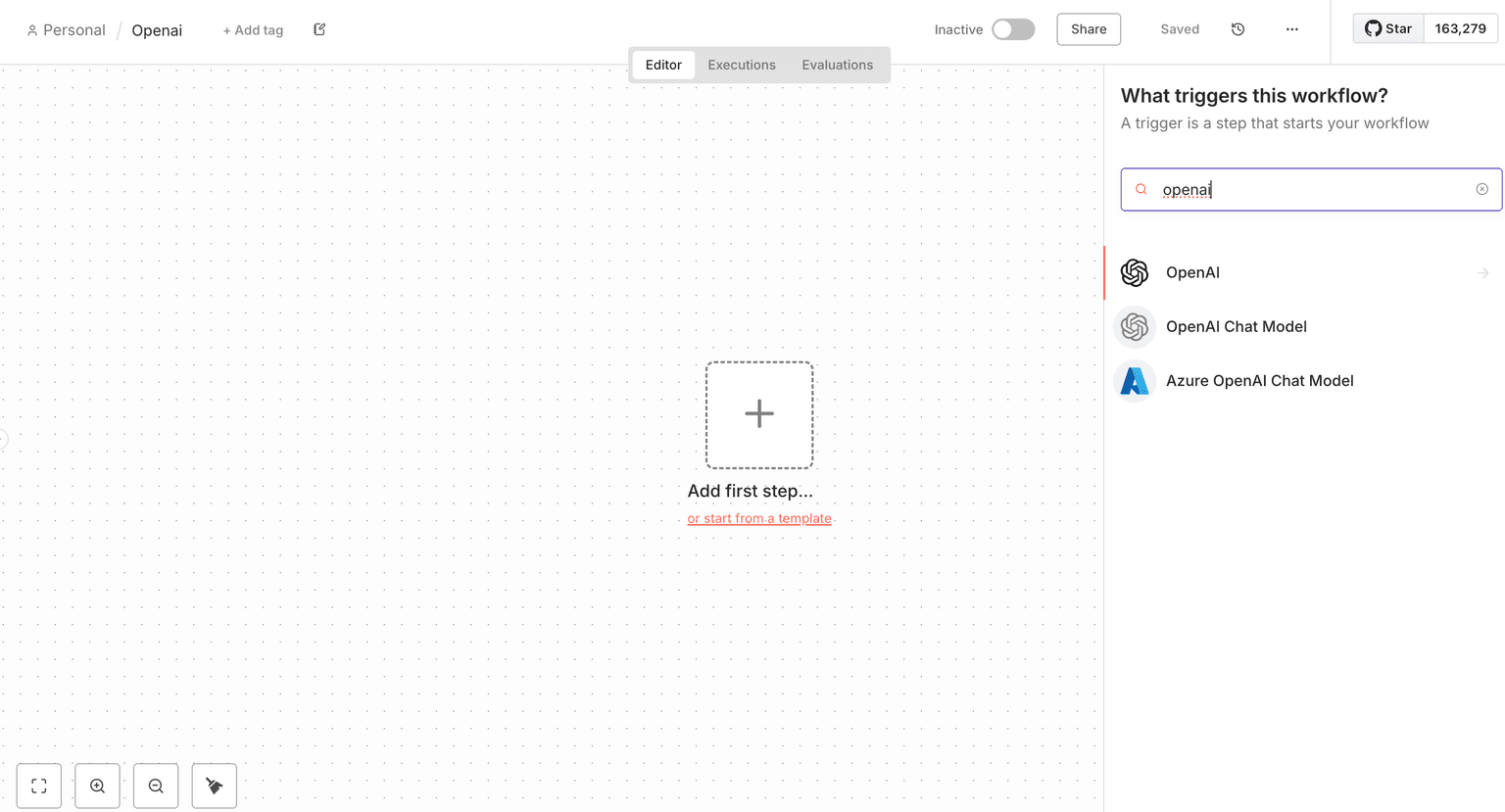Viewport: 1505px width, 812px height.
Task: Select the zoom in icon
Action: pyautogui.click(x=97, y=786)
